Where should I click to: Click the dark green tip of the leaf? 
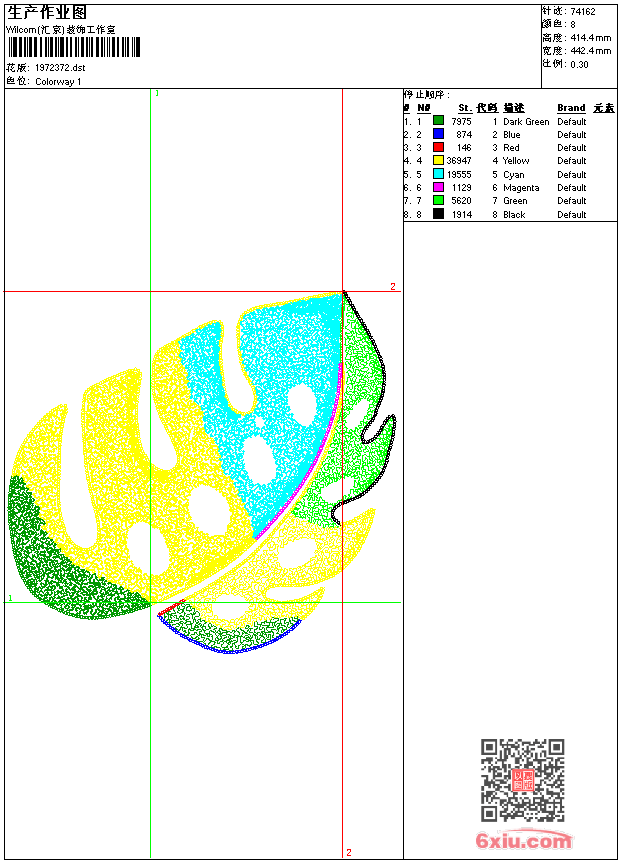(60, 565)
